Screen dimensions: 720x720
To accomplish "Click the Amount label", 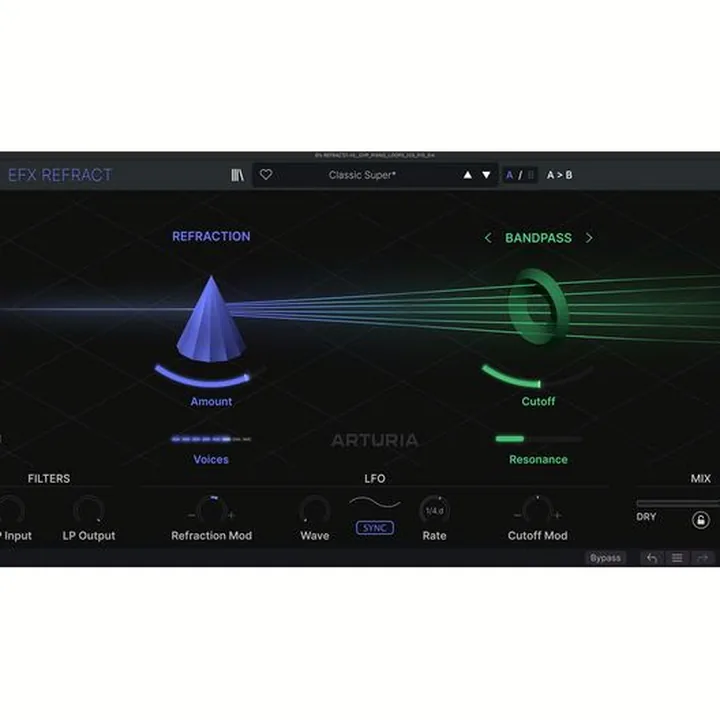I will [211, 401].
